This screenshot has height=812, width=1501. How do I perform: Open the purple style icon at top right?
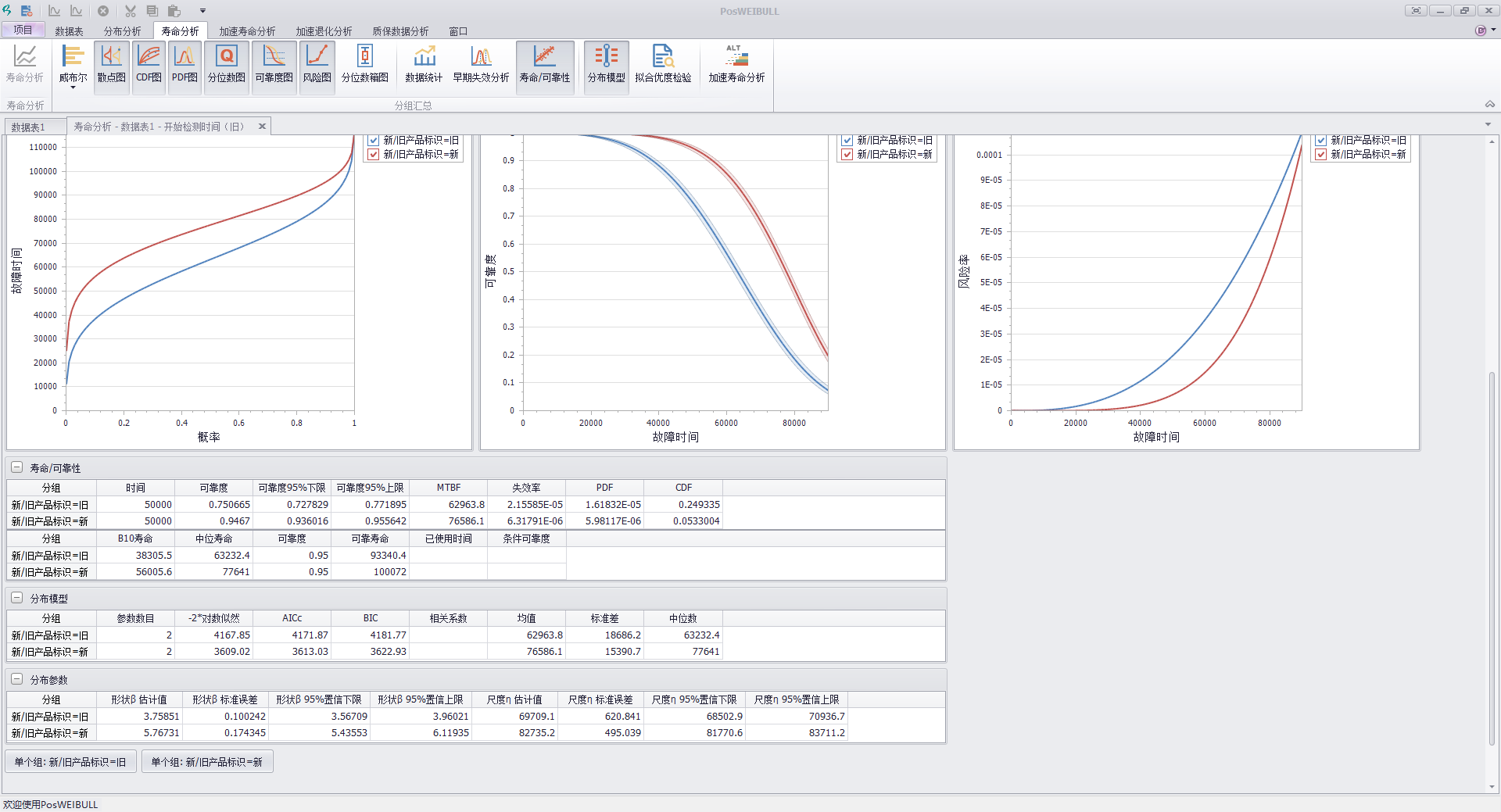click(1481, 30)
